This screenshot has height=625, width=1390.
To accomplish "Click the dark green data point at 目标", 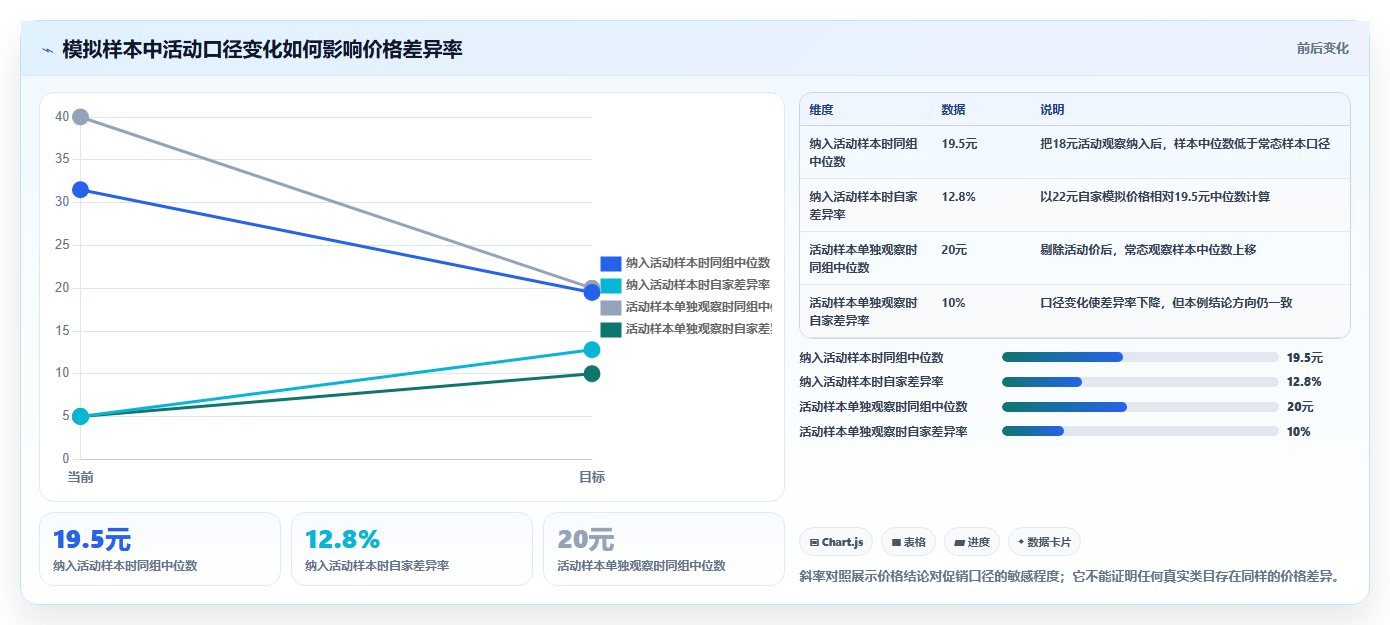I will [x=592, y=373].
